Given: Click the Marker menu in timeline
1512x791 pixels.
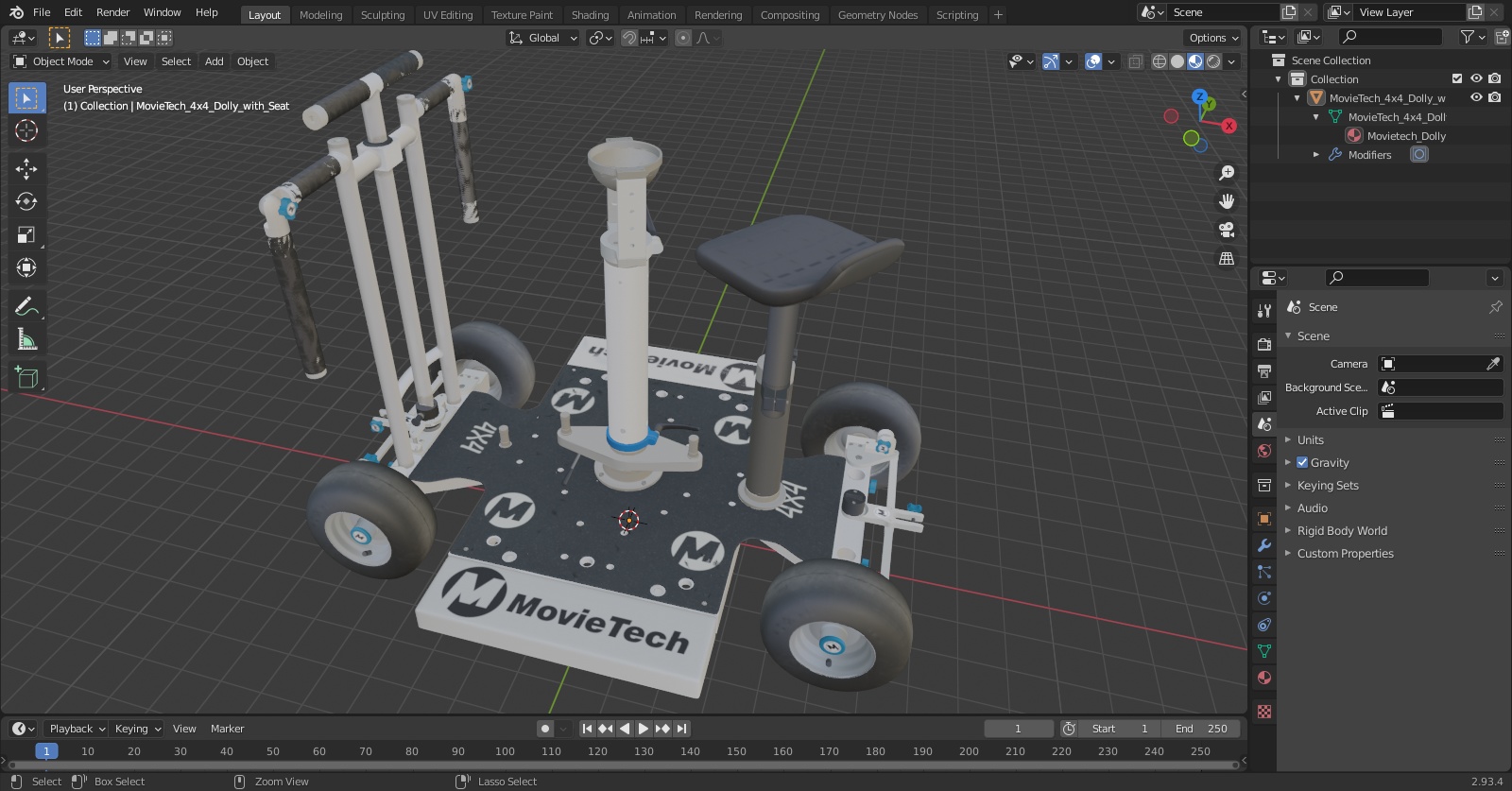Looking at the screenshot, I should 227,729.
